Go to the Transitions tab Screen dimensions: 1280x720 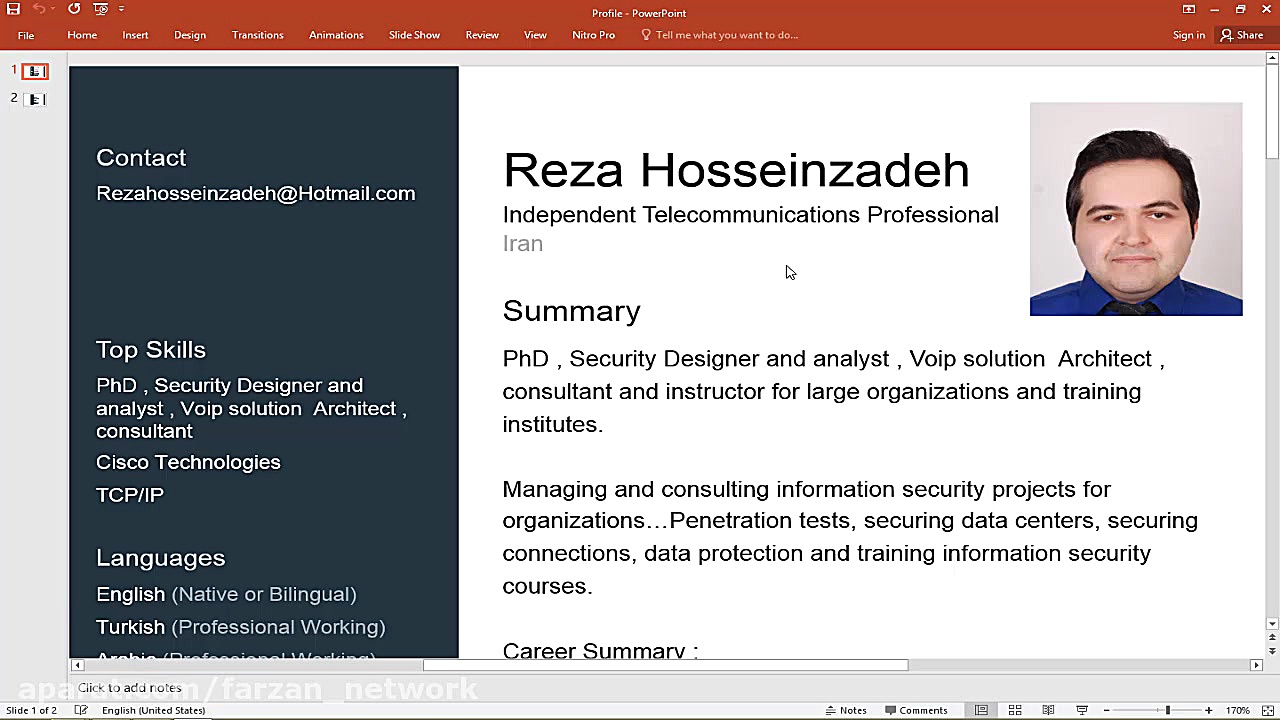pyautogui.click(x=258, y=35)
